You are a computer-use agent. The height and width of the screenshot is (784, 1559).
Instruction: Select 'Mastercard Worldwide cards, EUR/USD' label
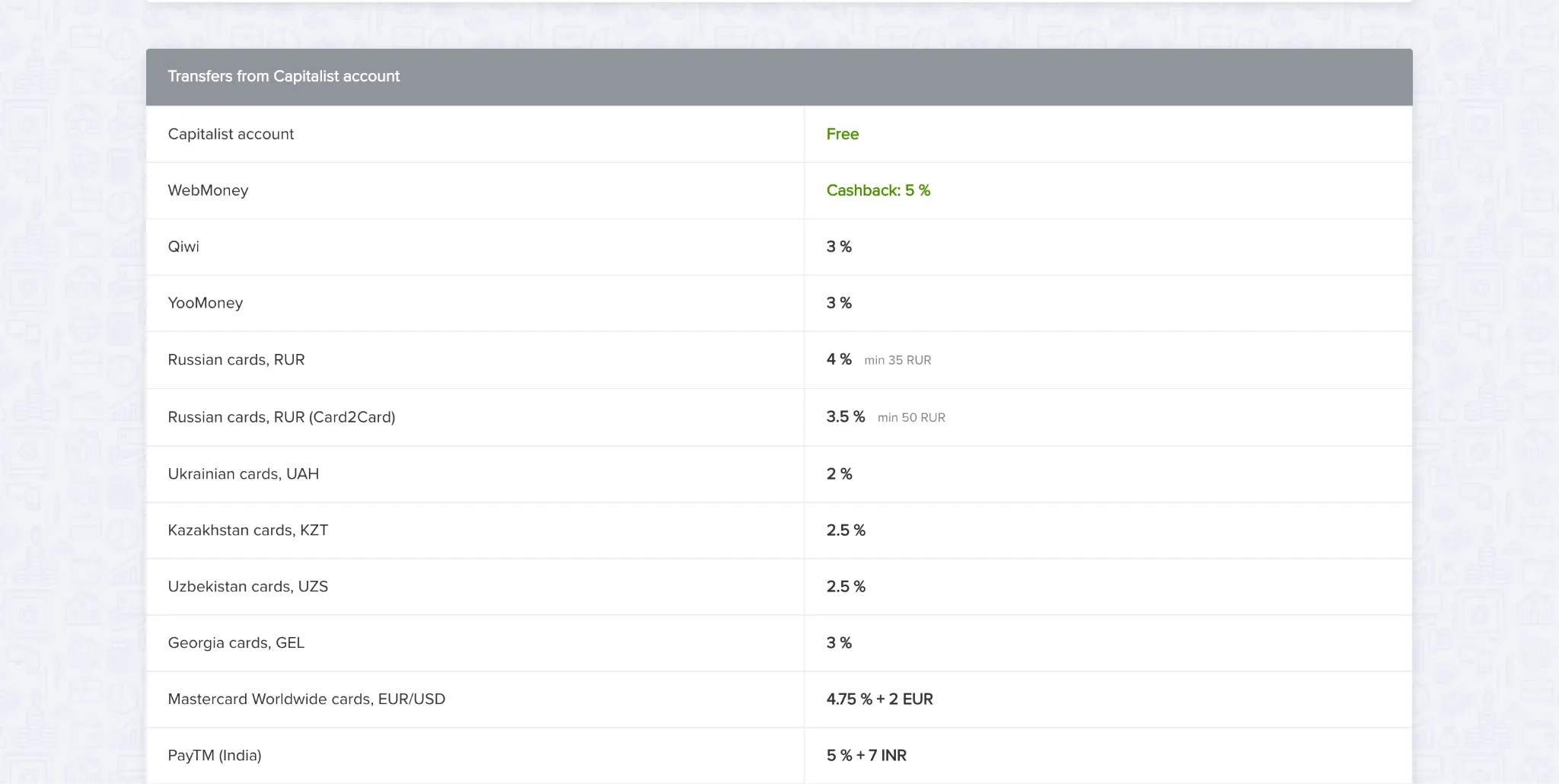tap(307, 699)
